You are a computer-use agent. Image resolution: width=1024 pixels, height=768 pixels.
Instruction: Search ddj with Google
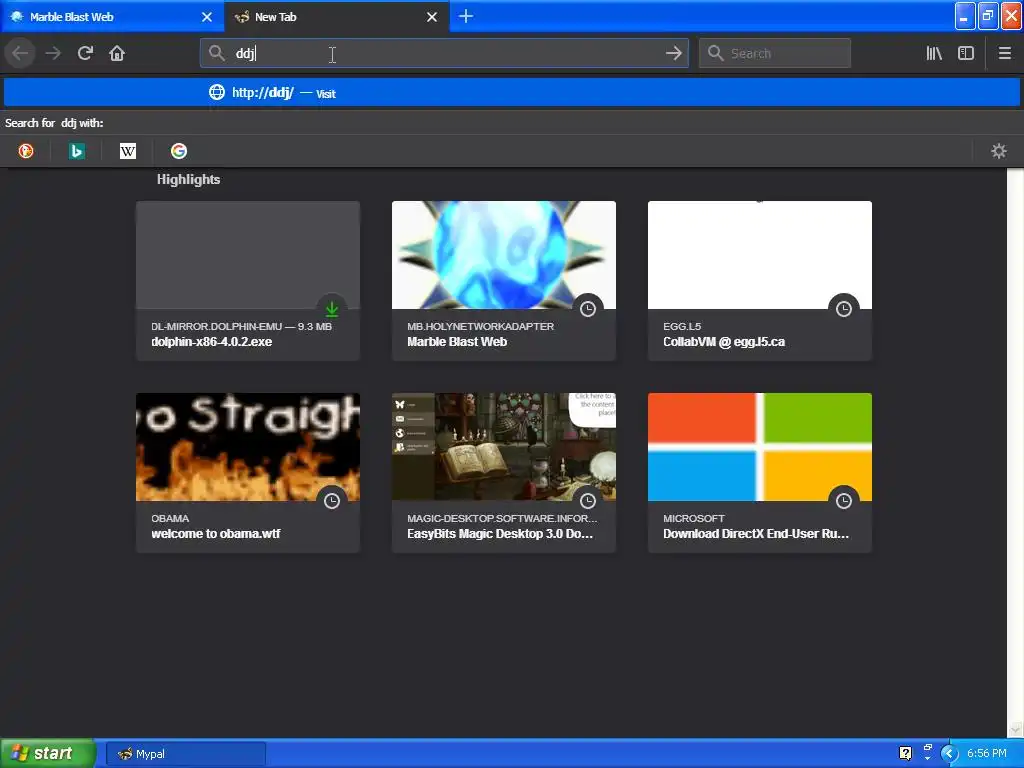pyautogui.click(x=179, y=152)
